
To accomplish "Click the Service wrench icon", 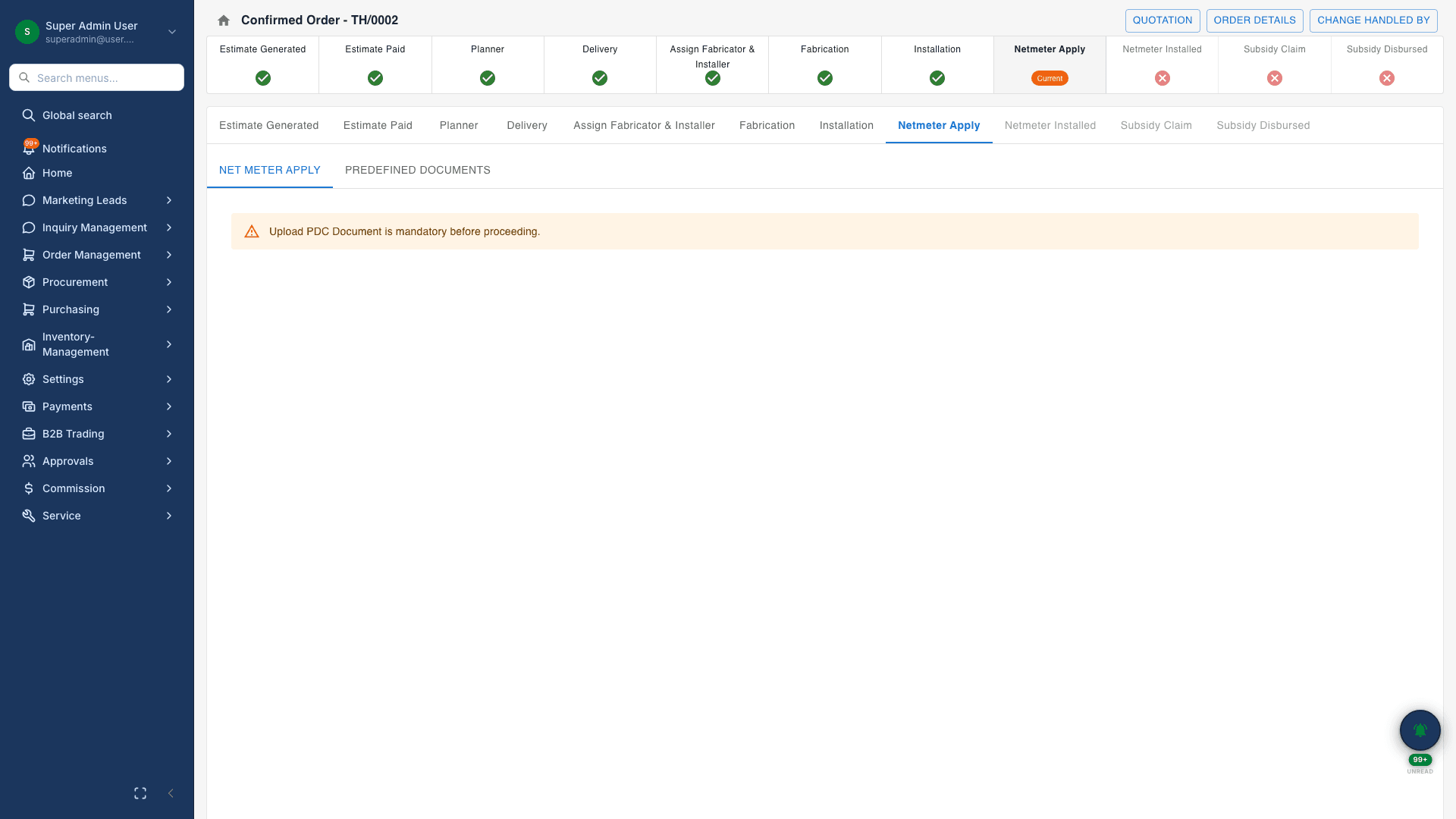I will (x=29, y=516).
